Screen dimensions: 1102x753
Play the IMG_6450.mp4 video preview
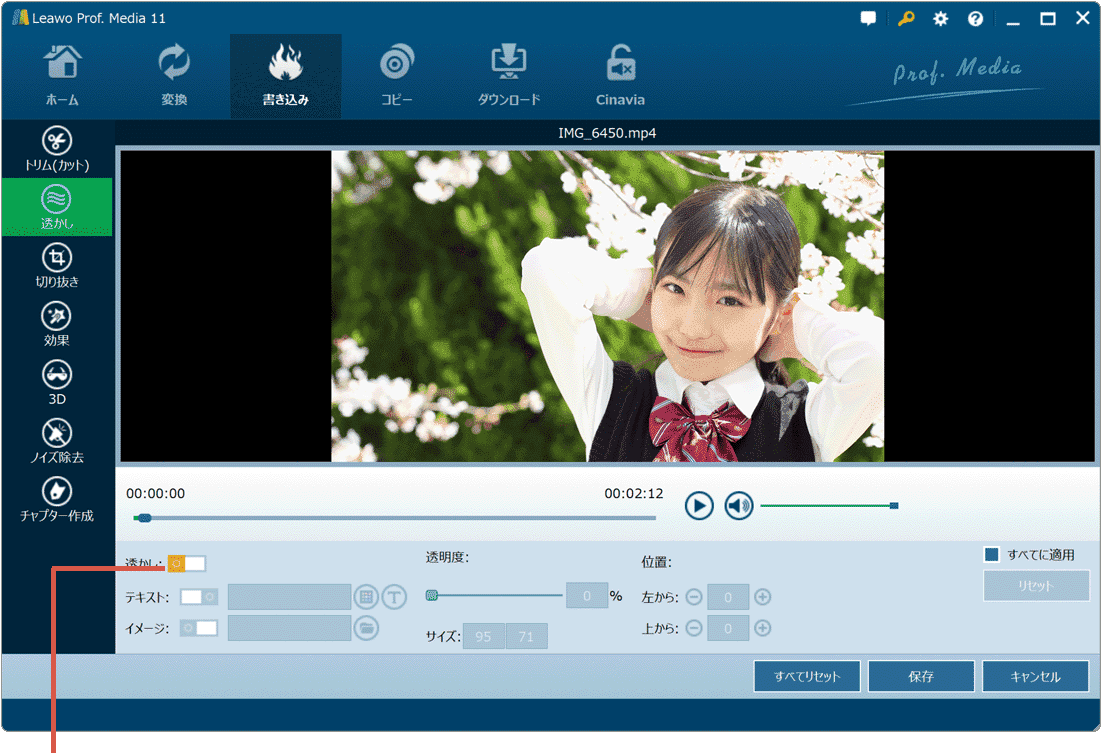pos(699,506)
